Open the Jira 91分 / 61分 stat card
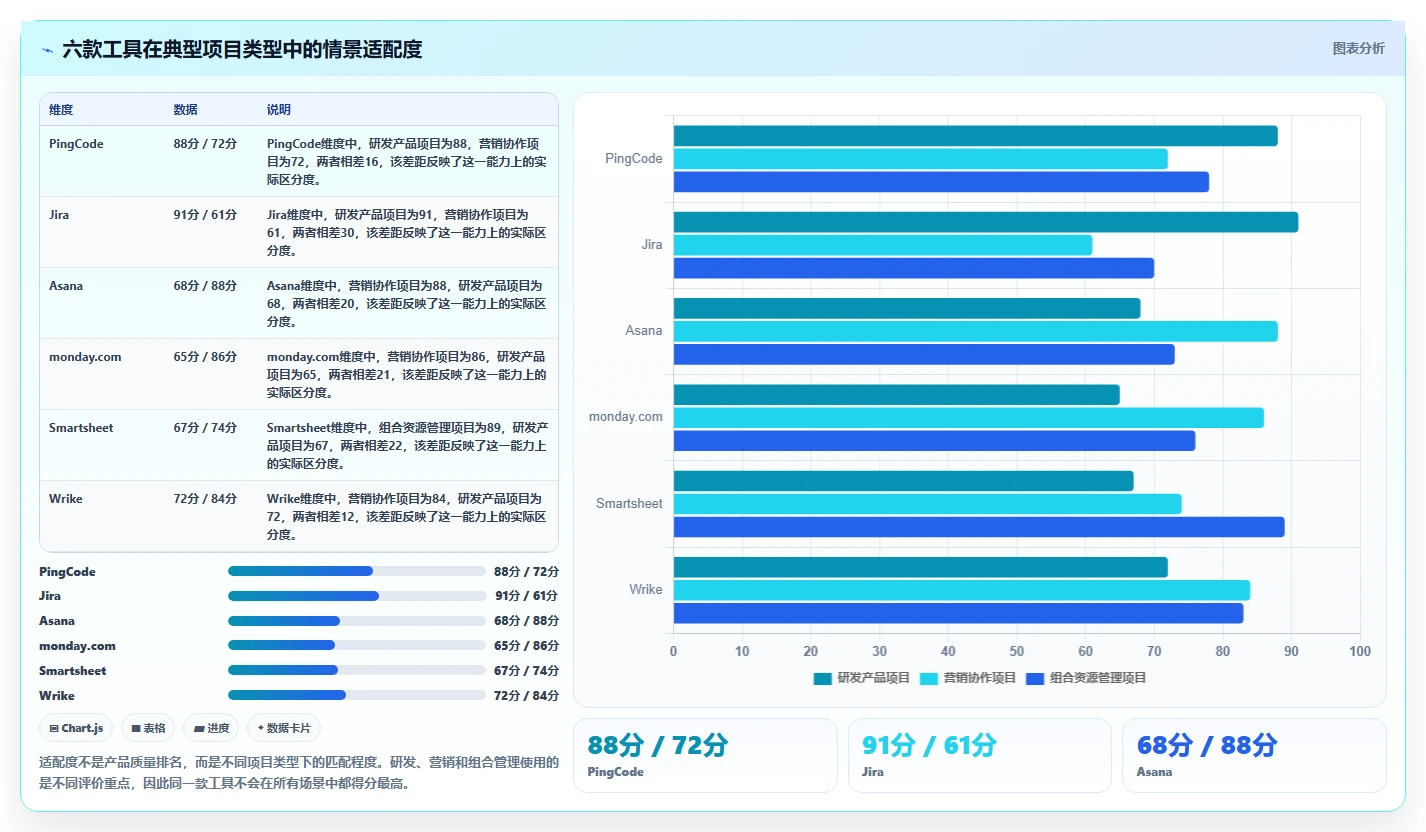This screenshot has height=832, width=1426. pyautogui.click(x=980, y=755)
